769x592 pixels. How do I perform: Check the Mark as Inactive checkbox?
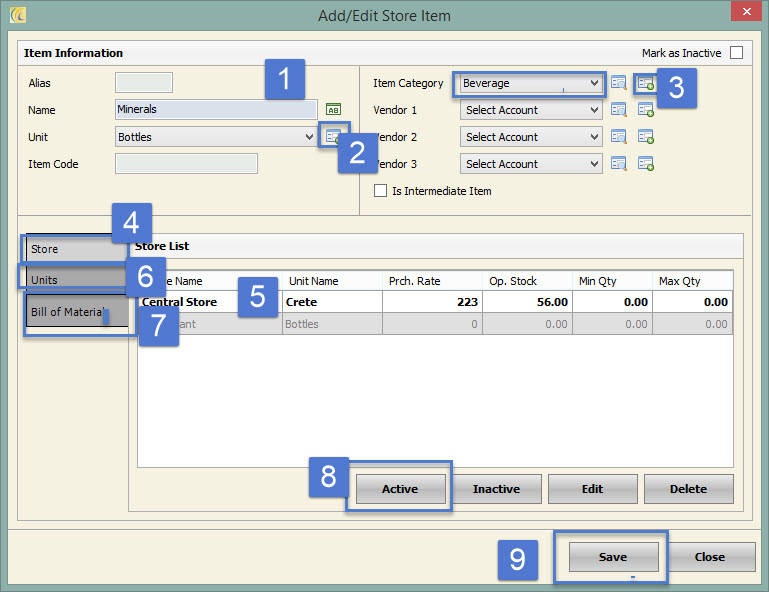pyautogui.click(x=736, y=53)
